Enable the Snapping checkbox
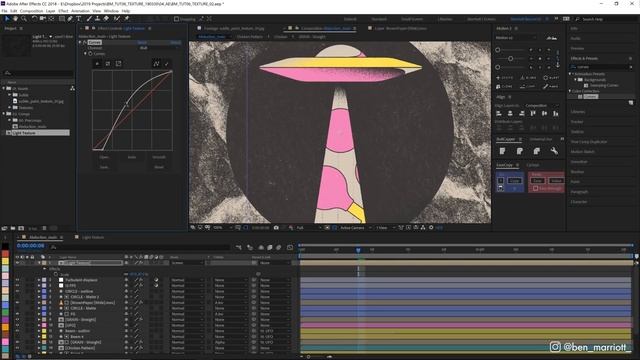This screenshot has height=360, width=640. pos(176,19)
